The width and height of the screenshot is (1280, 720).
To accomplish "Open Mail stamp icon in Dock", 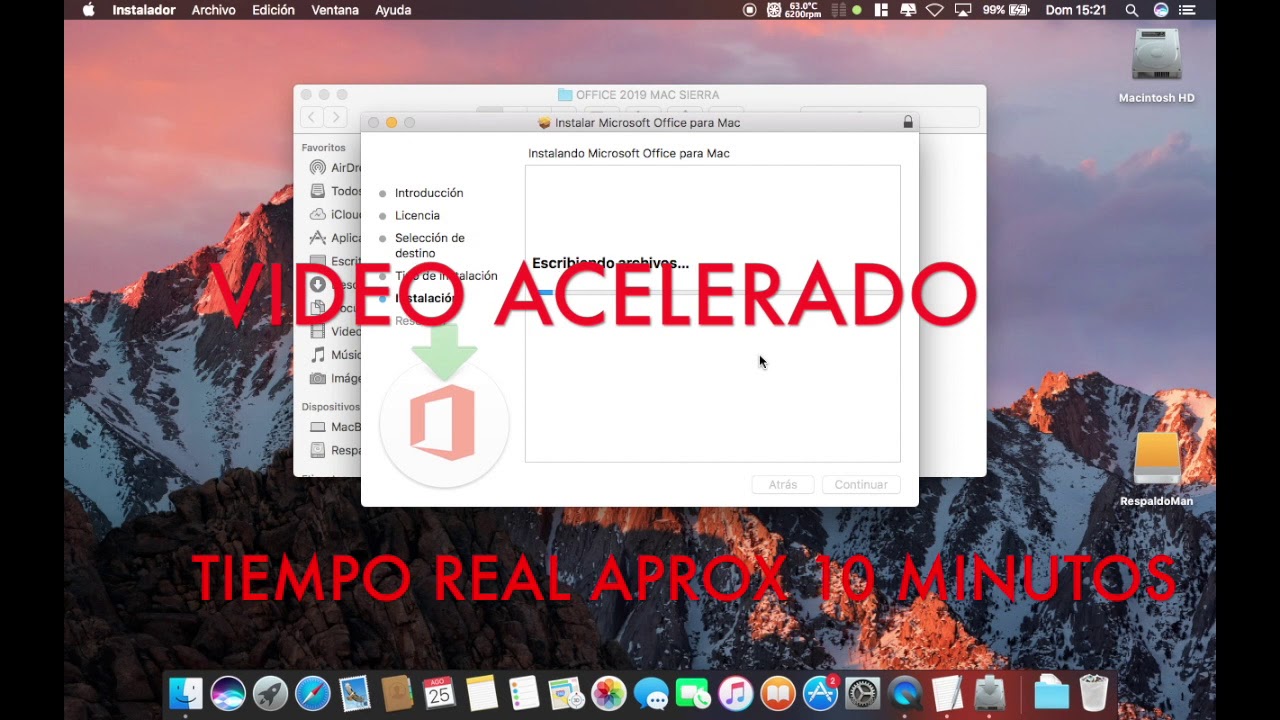I will 355,693.
